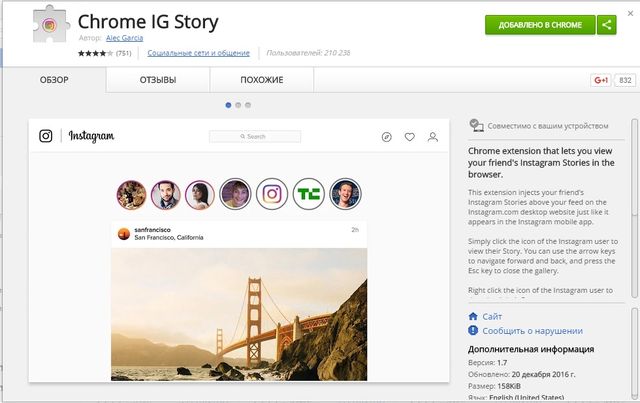Screen dimensions: 640x403
Task: Open the TechCrunch TC story avatar
Action: coord(309,194)
